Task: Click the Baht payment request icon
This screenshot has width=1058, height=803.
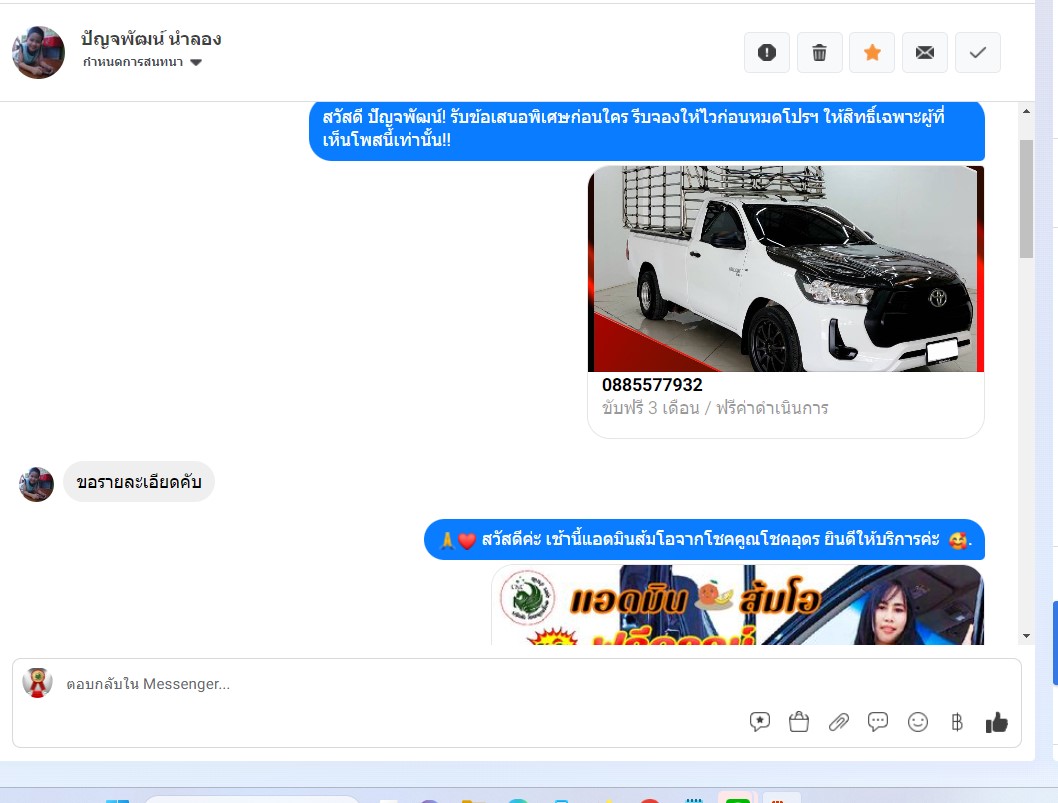Action: pyautogui.click(x=957, y=722)
